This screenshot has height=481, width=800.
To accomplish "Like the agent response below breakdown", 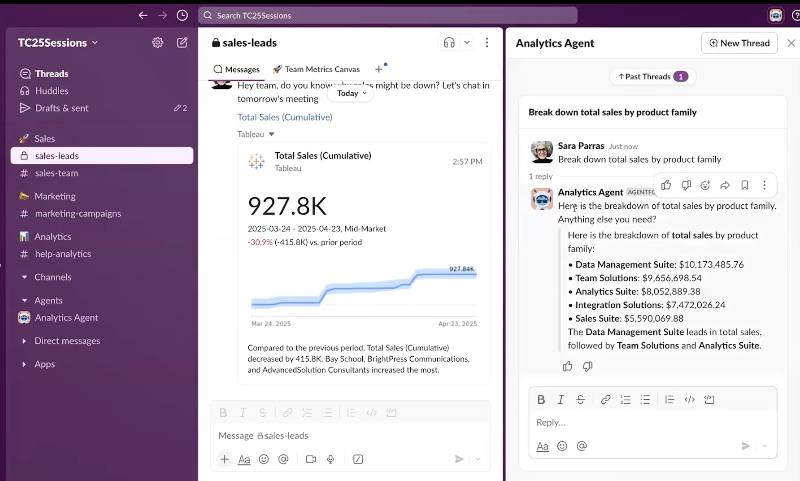I will click(567, 366).
